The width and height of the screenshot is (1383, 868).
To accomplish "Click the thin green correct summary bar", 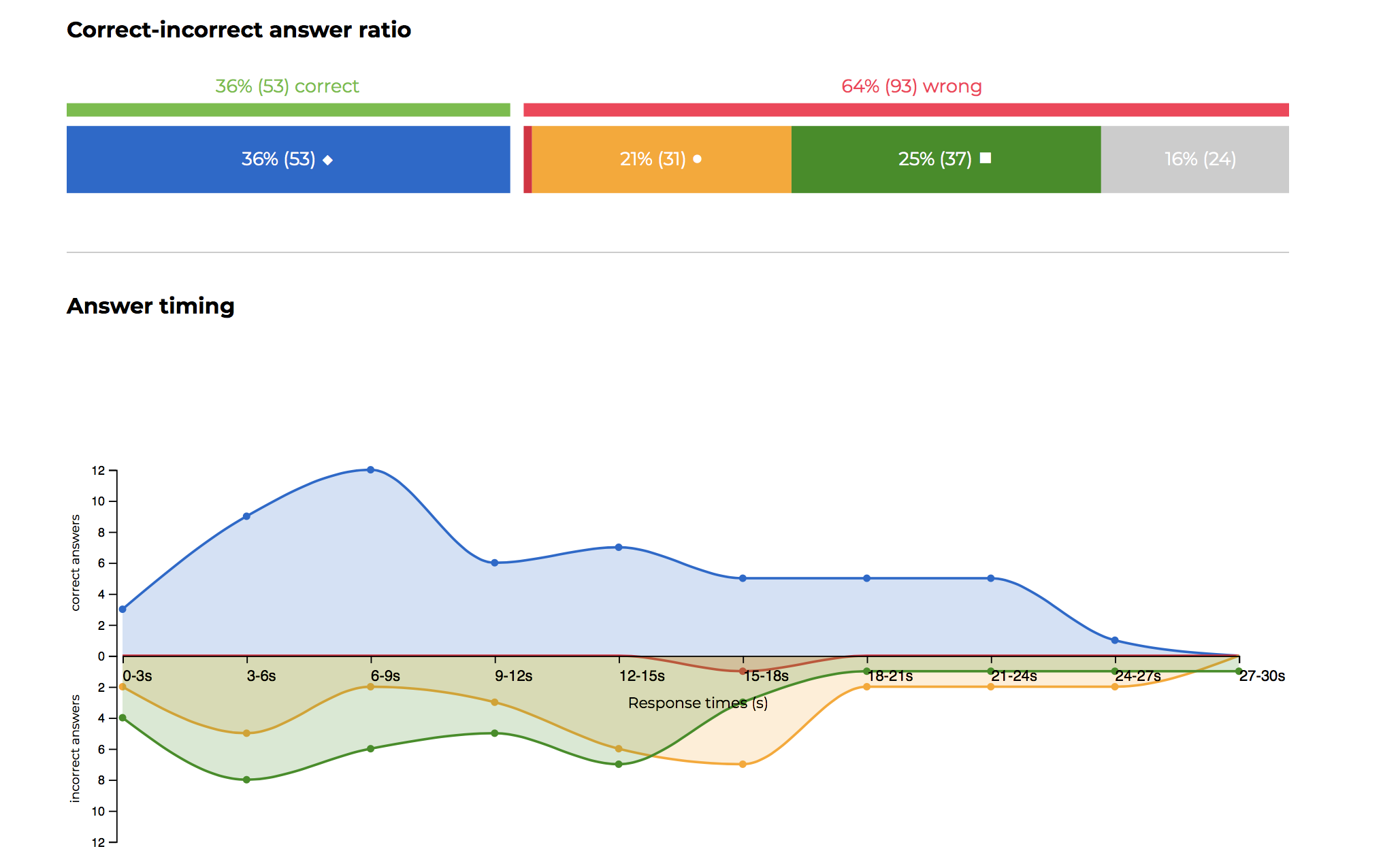I will 288,110.
